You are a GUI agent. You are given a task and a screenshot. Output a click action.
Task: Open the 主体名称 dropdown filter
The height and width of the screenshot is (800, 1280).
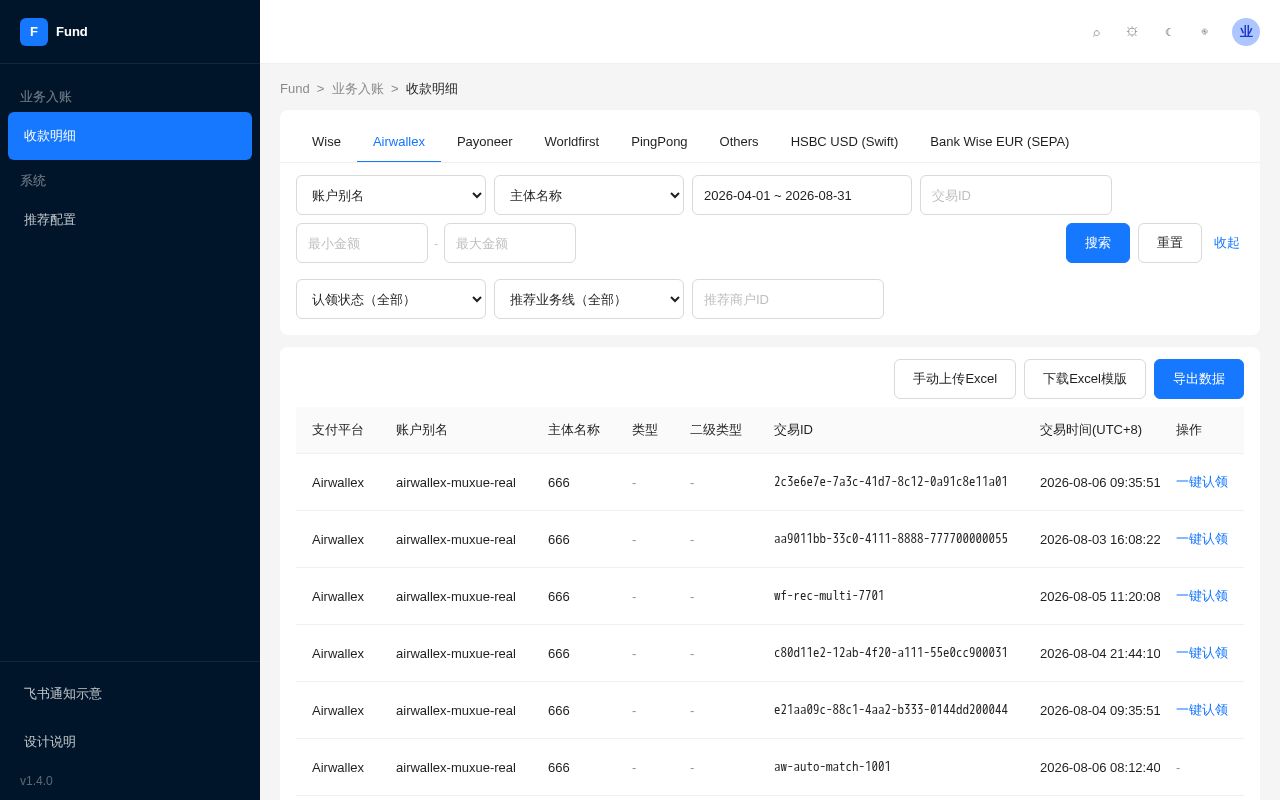pos(589,195)
